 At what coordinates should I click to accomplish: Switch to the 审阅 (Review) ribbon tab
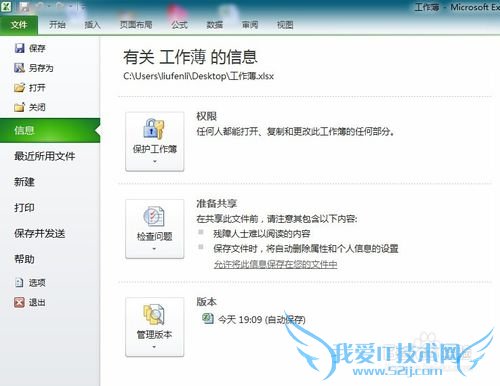tap(250, 25)
